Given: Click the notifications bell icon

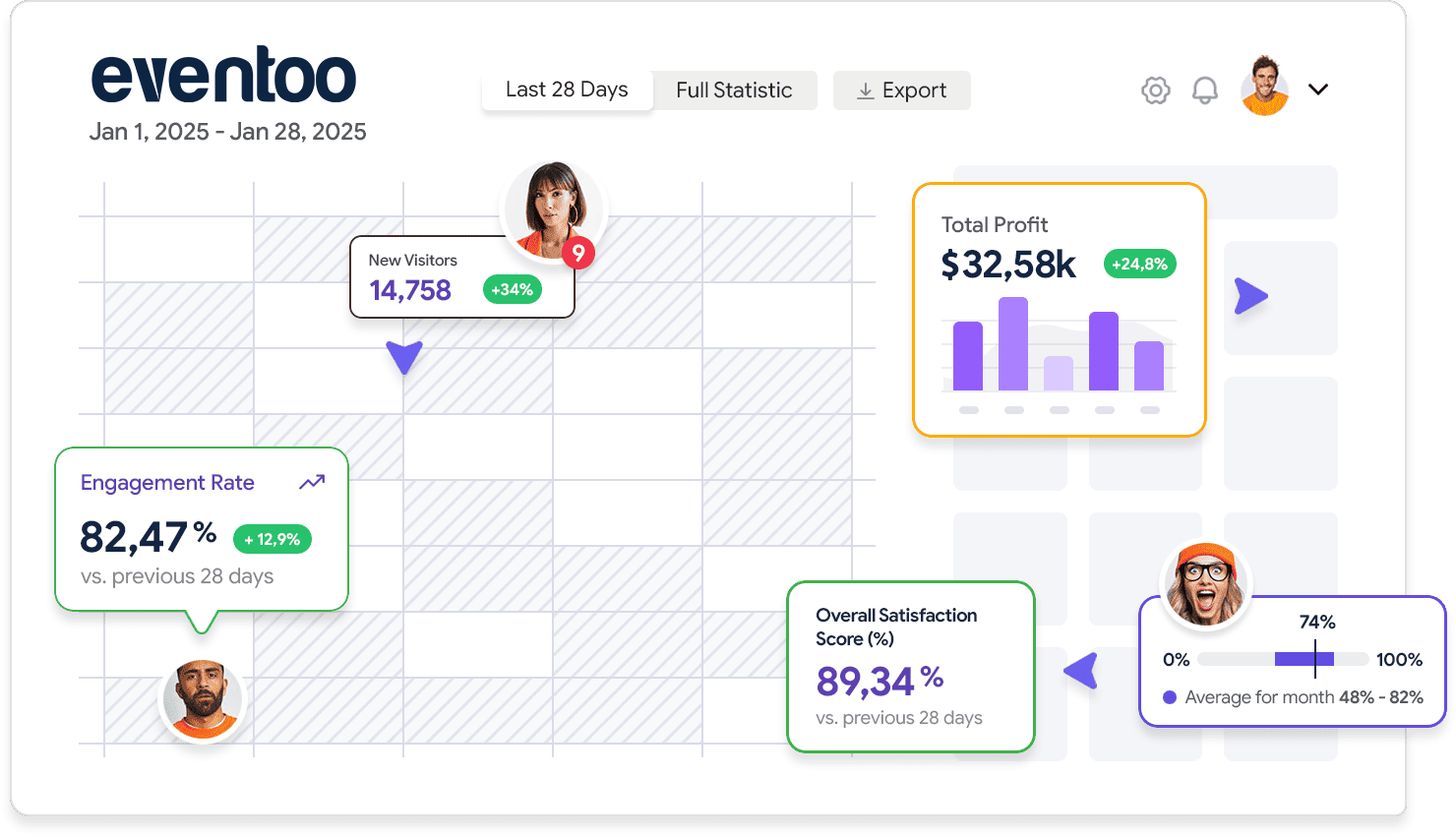Looking at the screenshot, I should 1204,90.
